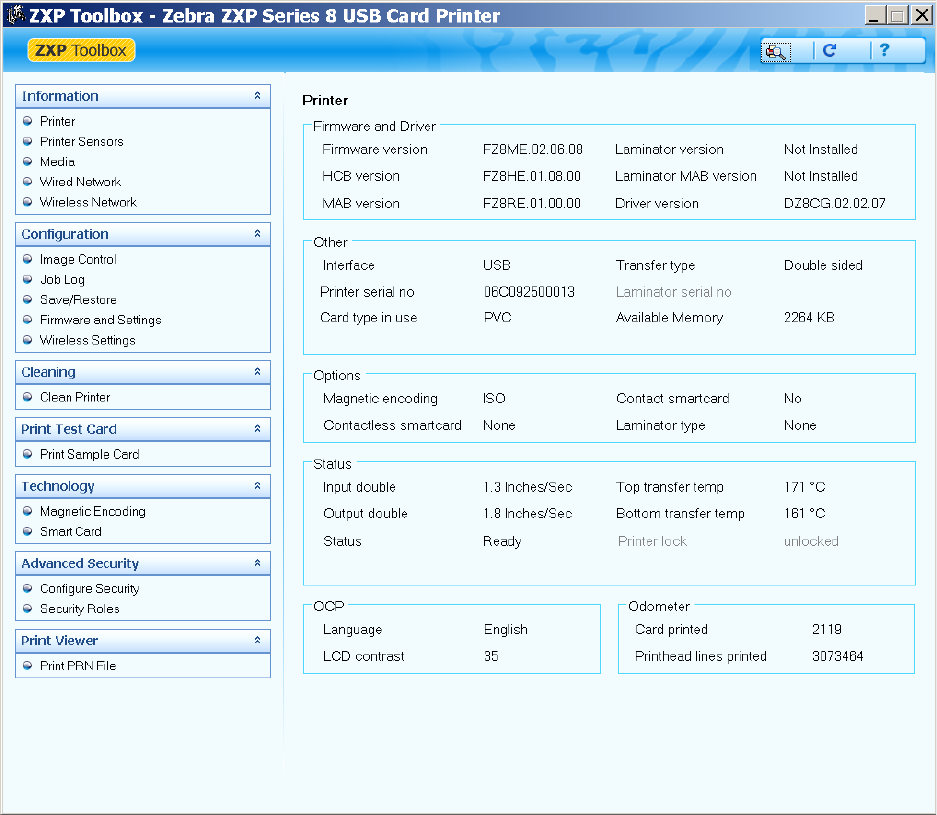937x815 pixels.
Task: Click LCD contrast value 35
Action: pyautogui.click(x=491, y=656)
